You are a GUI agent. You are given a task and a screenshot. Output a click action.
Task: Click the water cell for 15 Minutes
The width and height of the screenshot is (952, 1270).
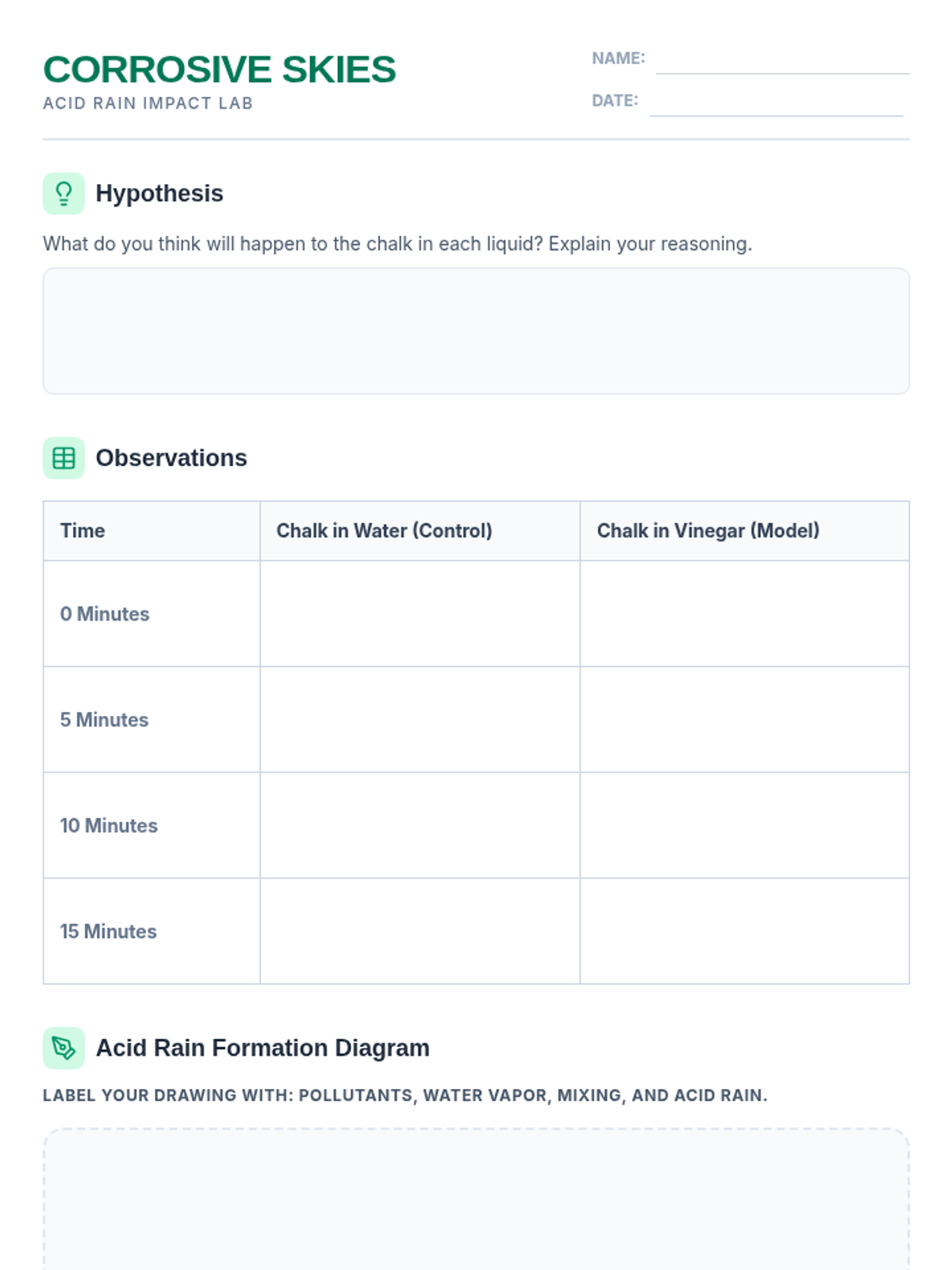click(420, 931)
